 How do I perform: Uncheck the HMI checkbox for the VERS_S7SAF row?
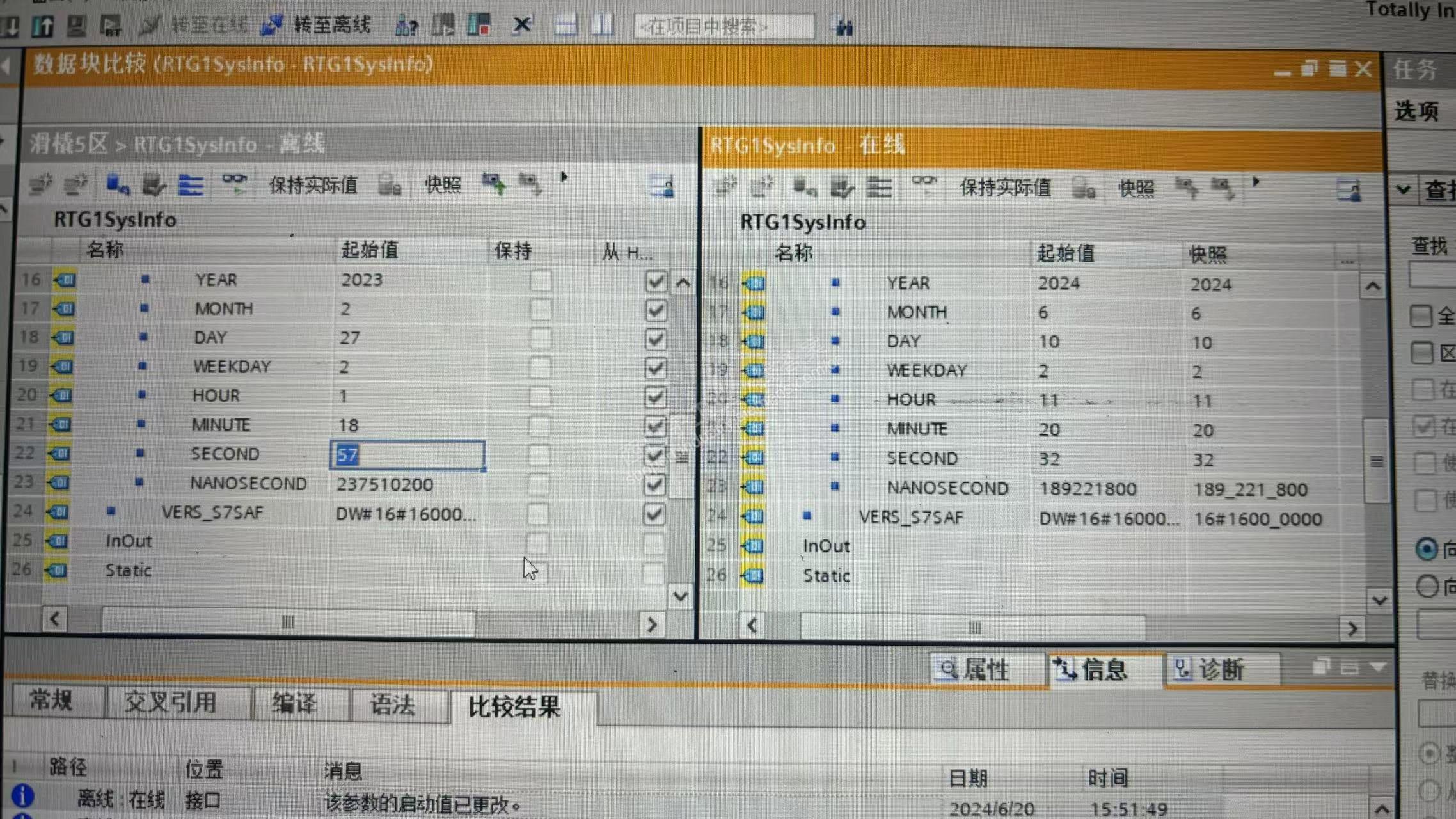point(654,514)
